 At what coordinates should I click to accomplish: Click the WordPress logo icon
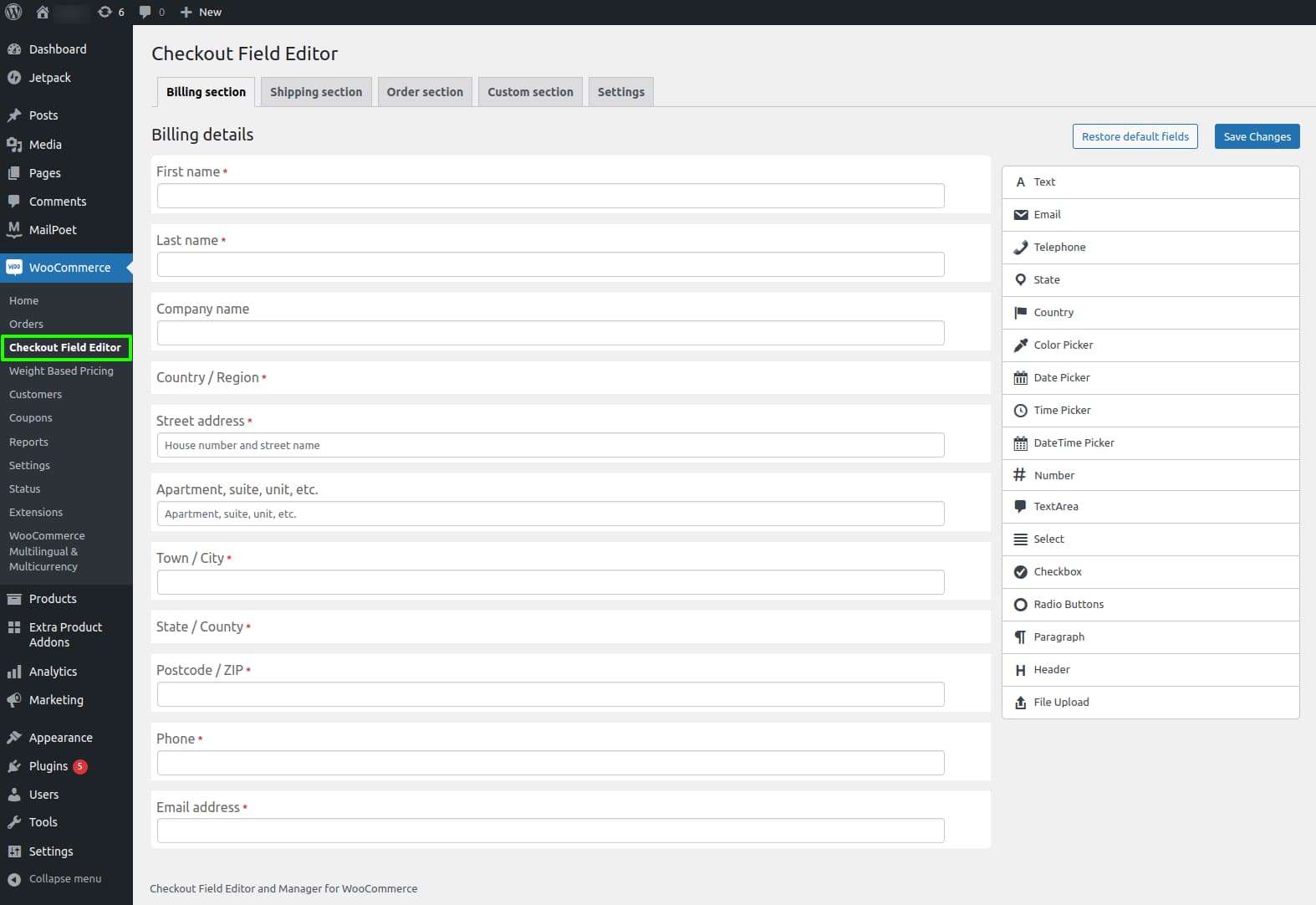click(x=13, y=12)
